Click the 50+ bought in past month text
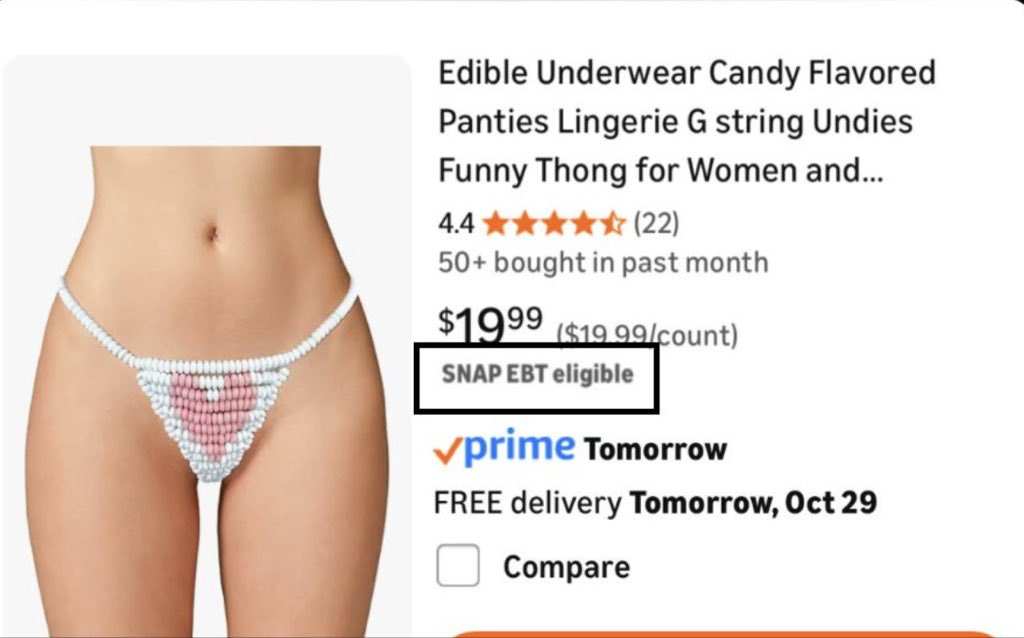The image size is (1024, 638). (603, 263)
